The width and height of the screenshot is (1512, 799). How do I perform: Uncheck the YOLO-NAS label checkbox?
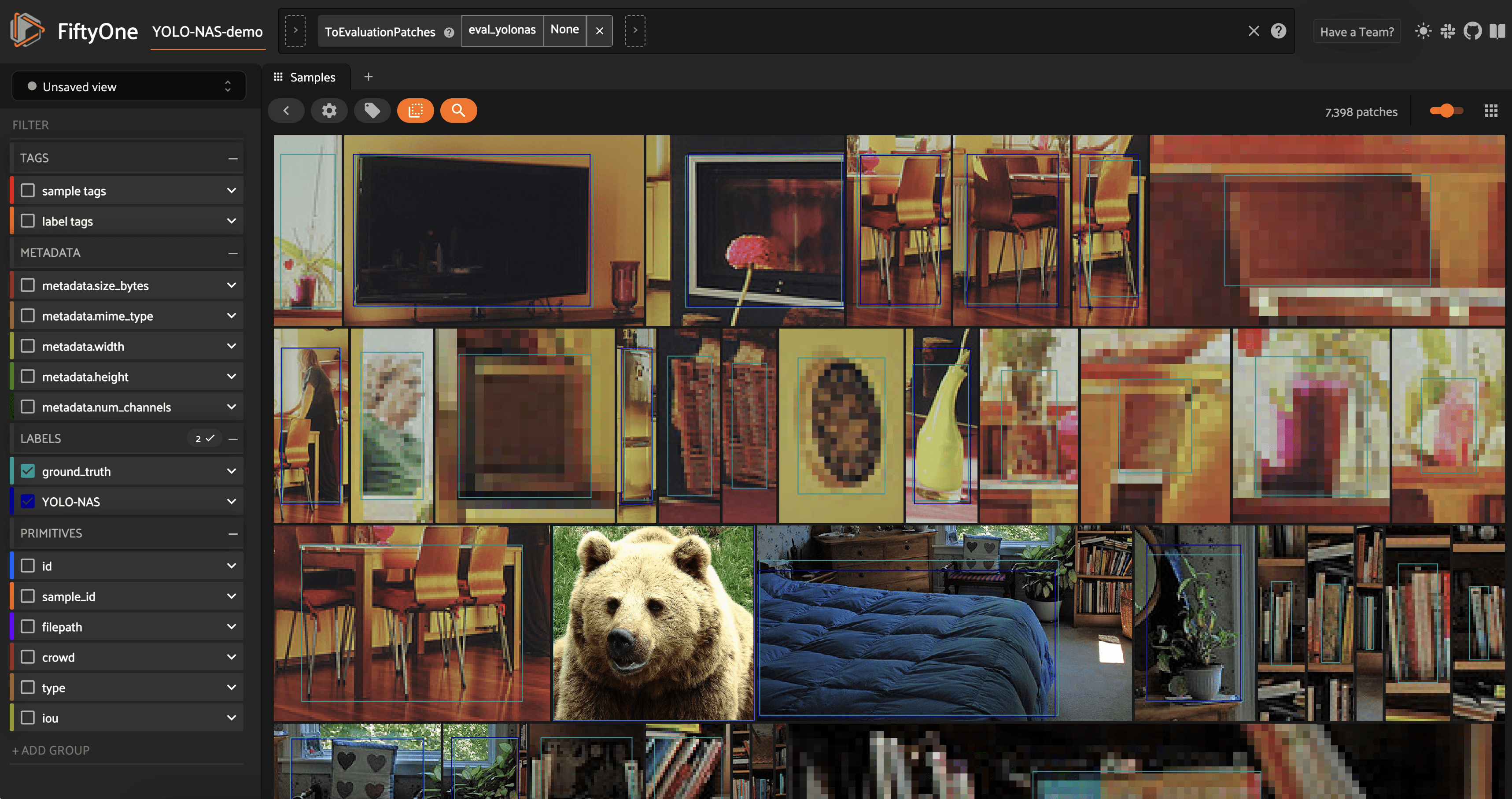pos(28,501)
